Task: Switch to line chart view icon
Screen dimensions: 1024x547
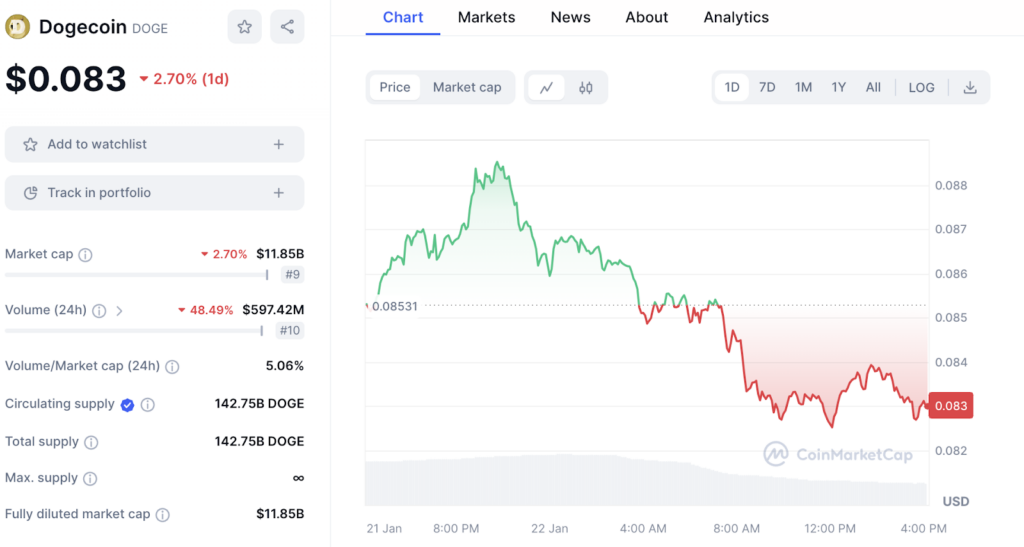Action: [546, 88]
